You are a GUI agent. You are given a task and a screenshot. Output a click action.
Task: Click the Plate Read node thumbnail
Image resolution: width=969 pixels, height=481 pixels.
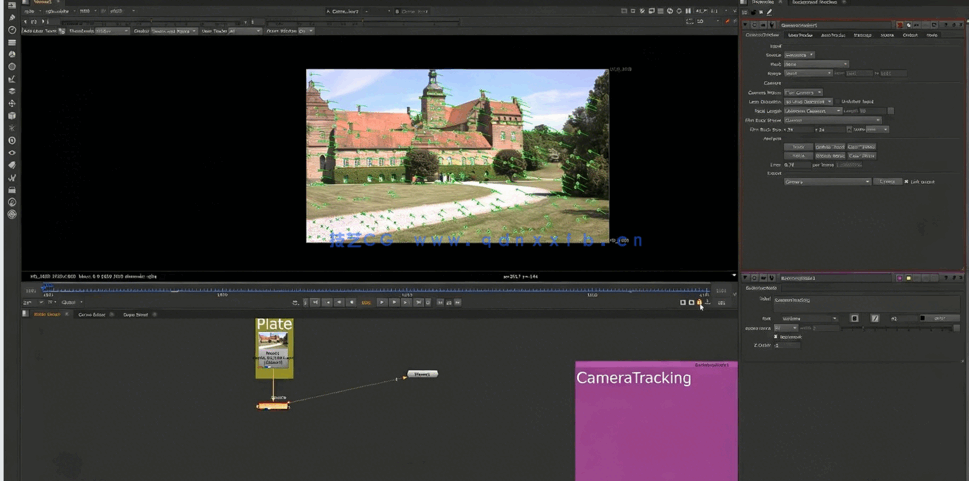(x=273, y=340)
